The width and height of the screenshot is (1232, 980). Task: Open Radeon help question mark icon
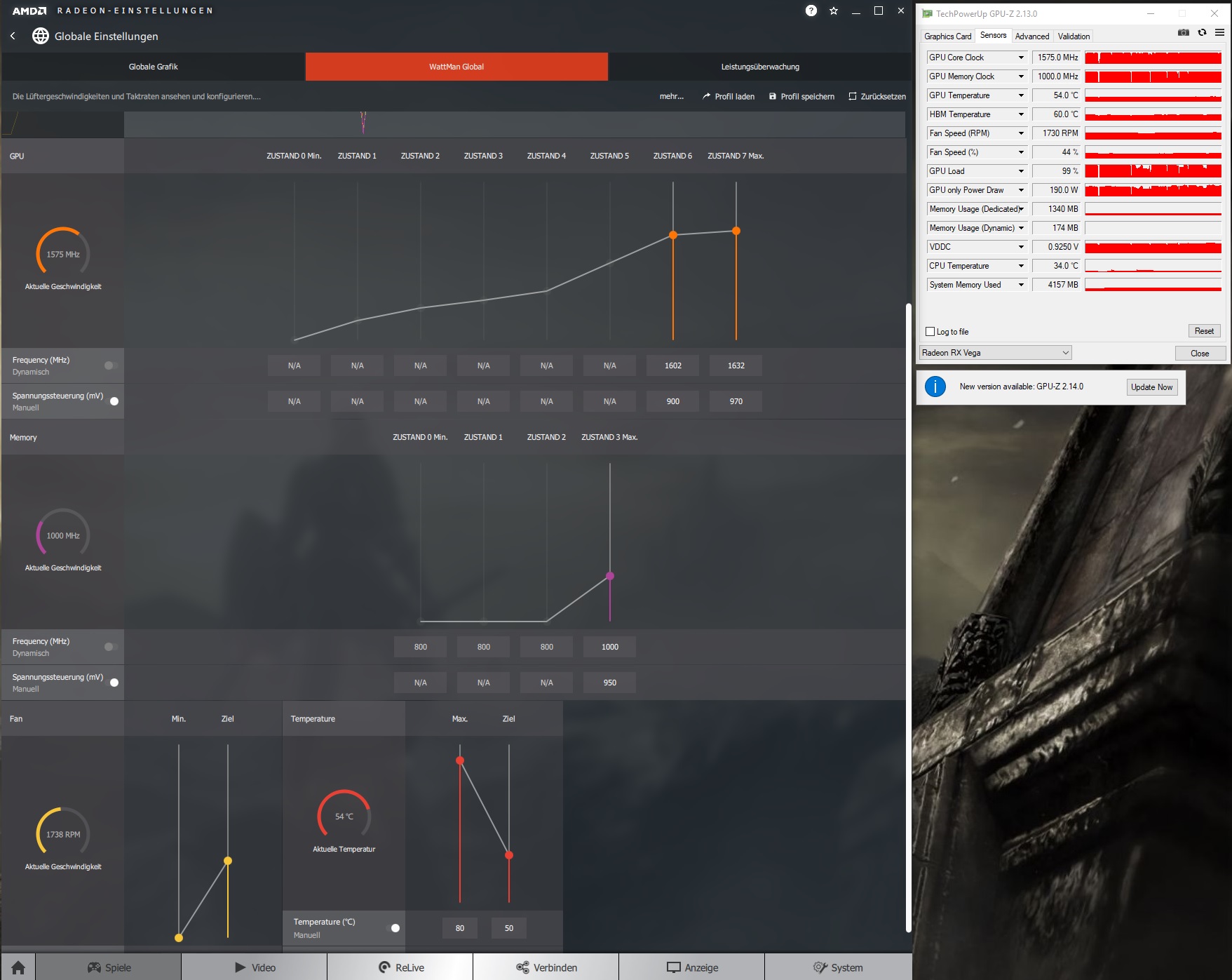pyautogui.click(x=811, y=11)
